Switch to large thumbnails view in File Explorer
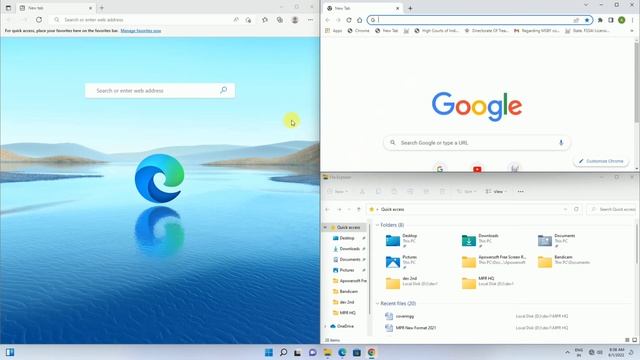The width and height of the screenshot is (640, 360). click(634, 340)
